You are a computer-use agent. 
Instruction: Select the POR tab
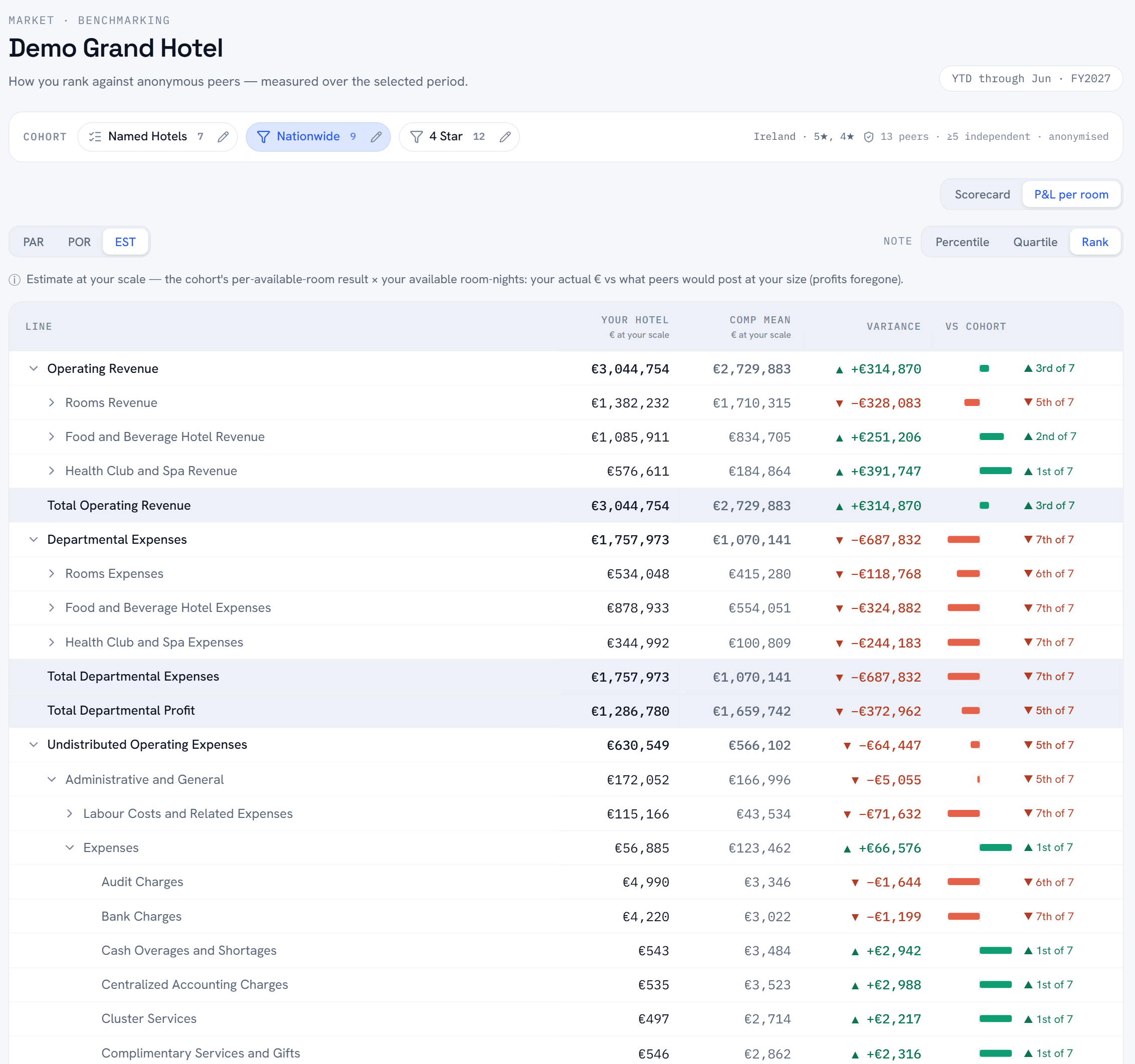(79, 242)
